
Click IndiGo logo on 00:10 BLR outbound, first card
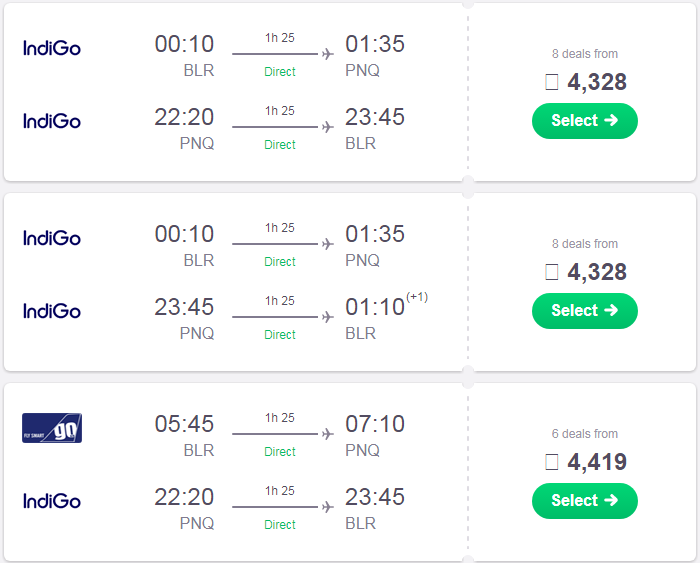click(52, 48)
